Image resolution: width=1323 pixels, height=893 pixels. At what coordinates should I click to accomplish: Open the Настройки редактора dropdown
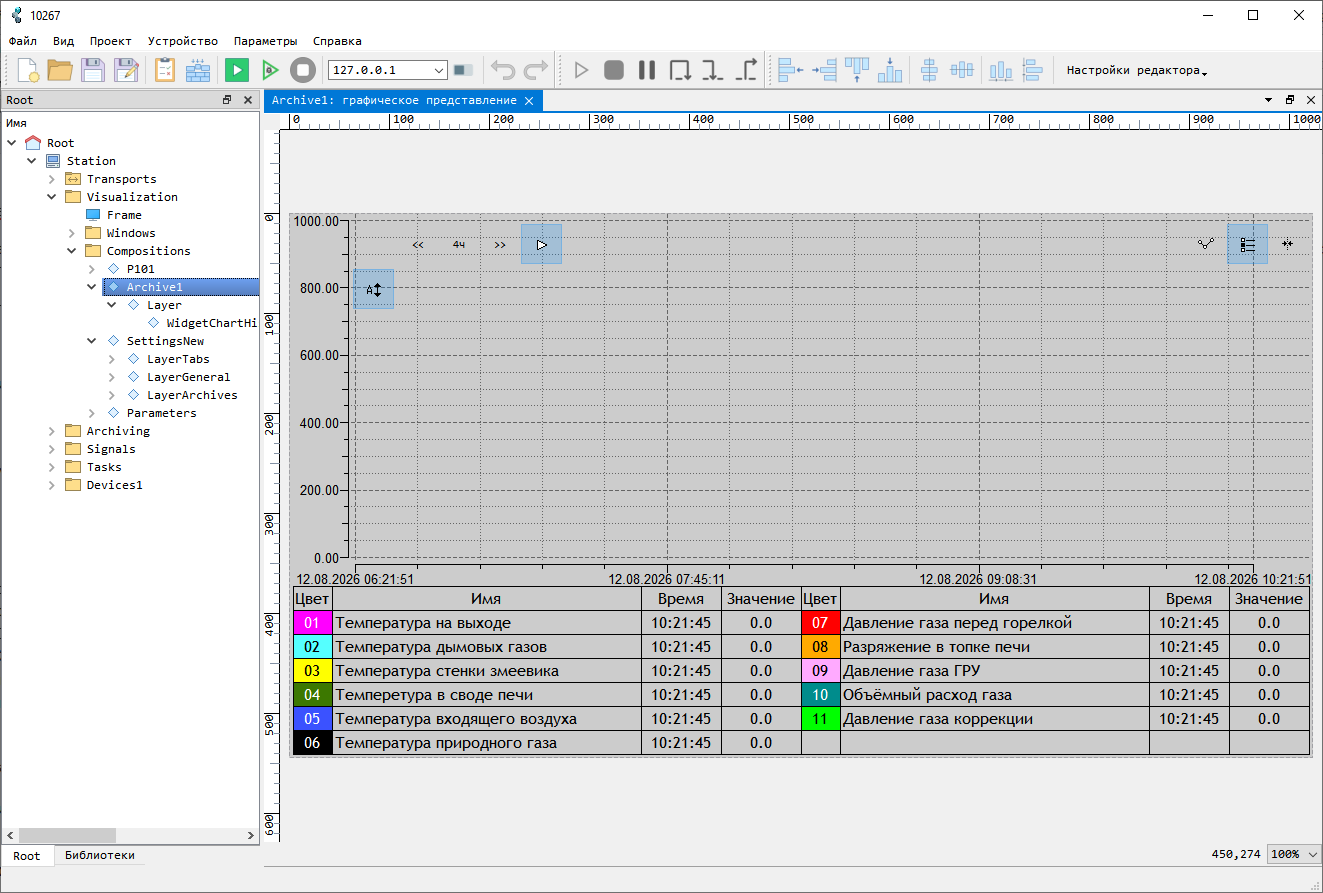[x=1137, y=70]
